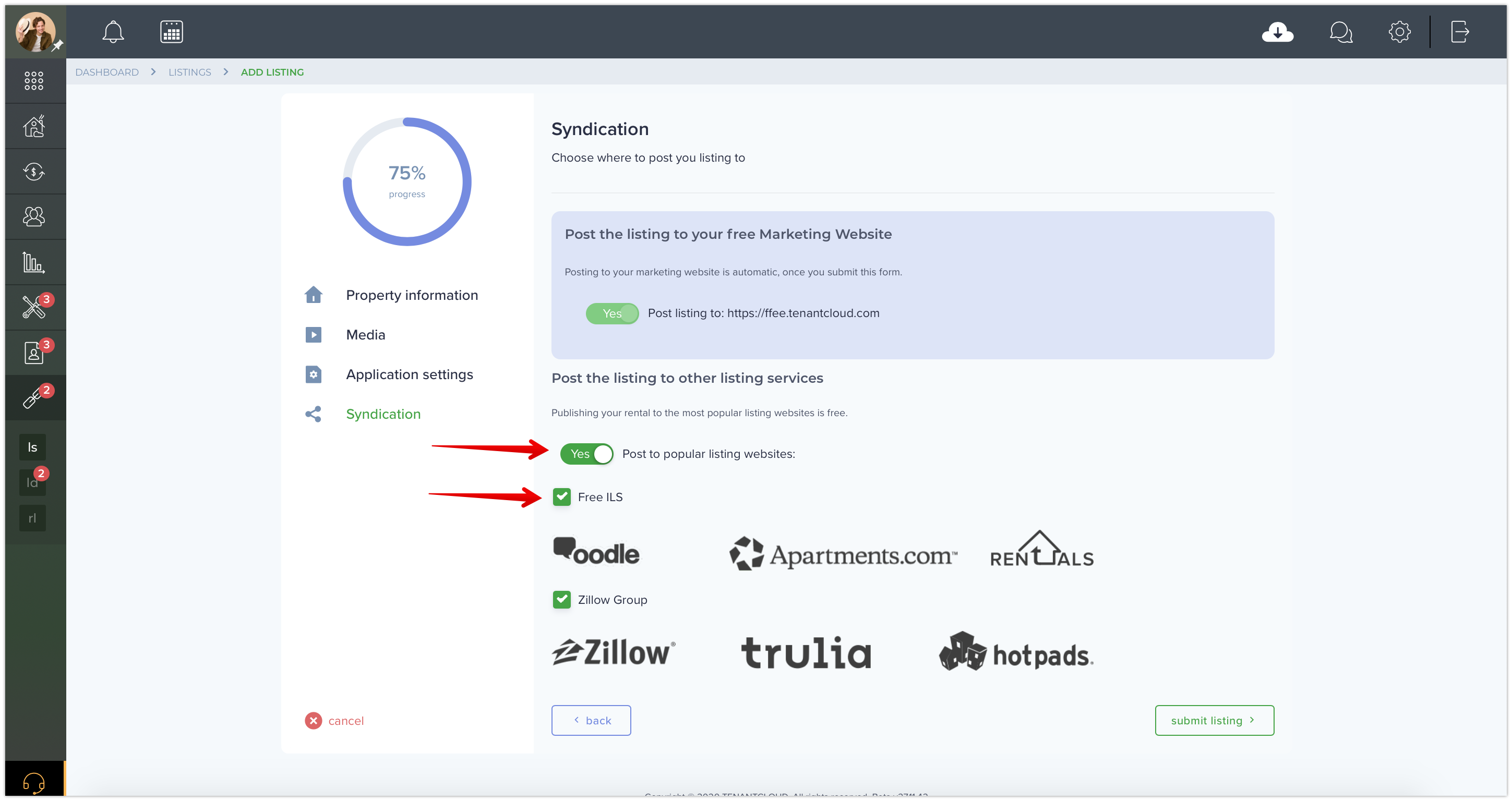The height and width of the screenshot is (801, 1512).
Task: Toggle Post to popular listing websites switch
Action: [x=586, y=454]
